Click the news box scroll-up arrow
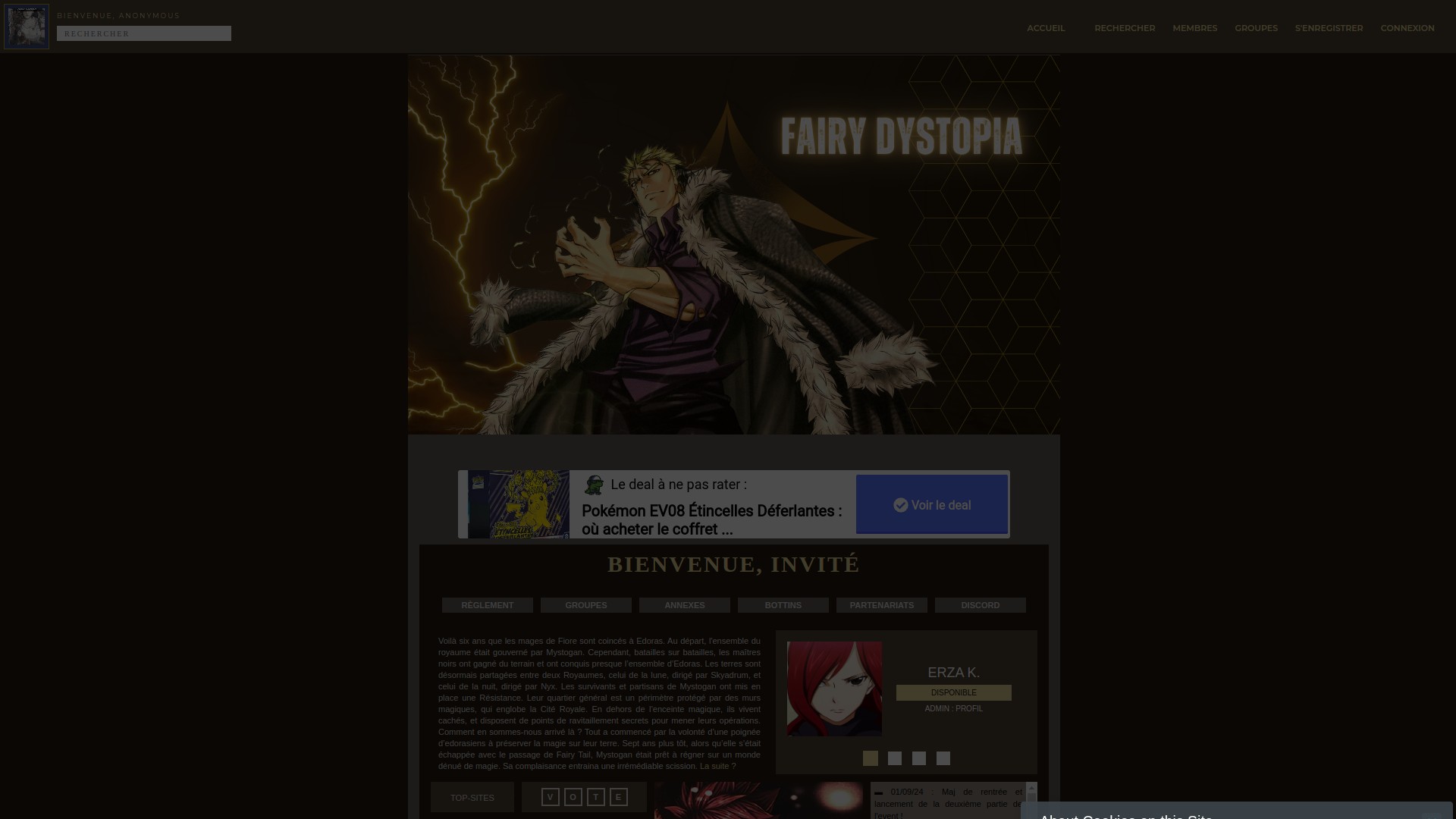The height and width of the screenshot is (819, 1456). (x=1031, y=789)
